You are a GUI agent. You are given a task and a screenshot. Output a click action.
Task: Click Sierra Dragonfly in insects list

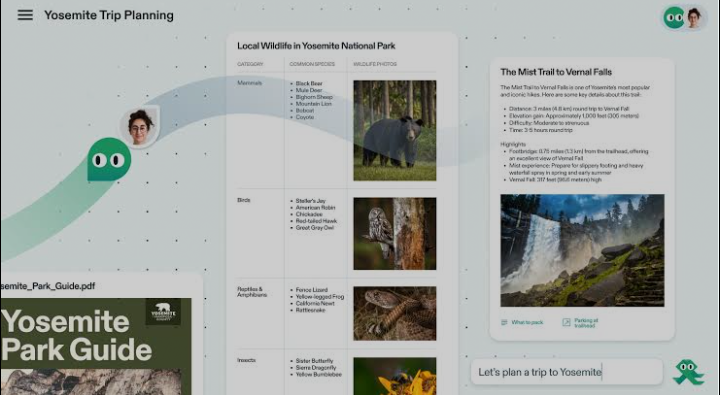pyautogui.click(x=316, y=367)
